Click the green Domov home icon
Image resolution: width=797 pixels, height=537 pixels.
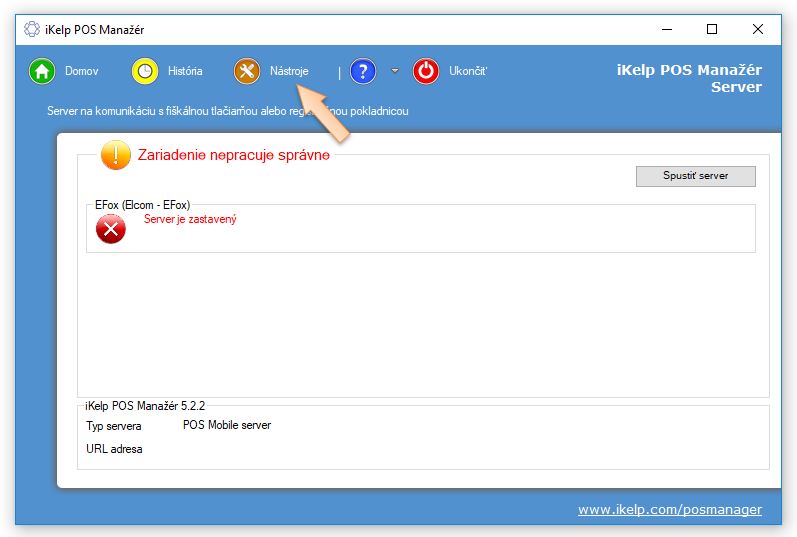tap(42, 71)
